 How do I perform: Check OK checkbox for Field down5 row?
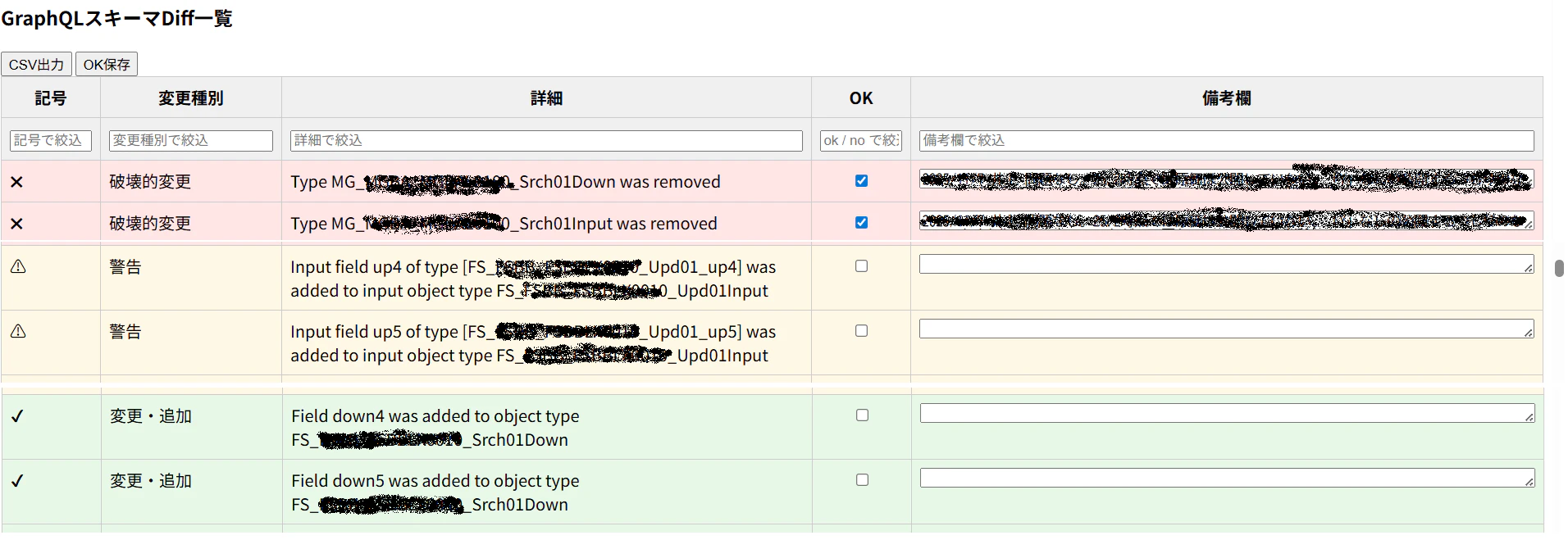862,480
